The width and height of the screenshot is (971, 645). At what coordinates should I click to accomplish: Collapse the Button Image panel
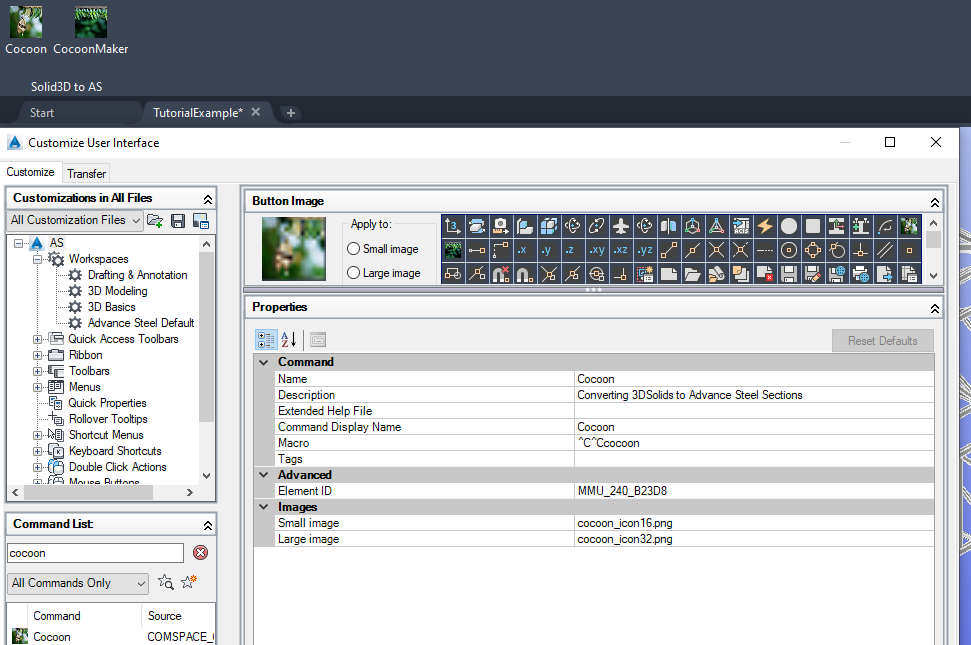tap(934, 202)
